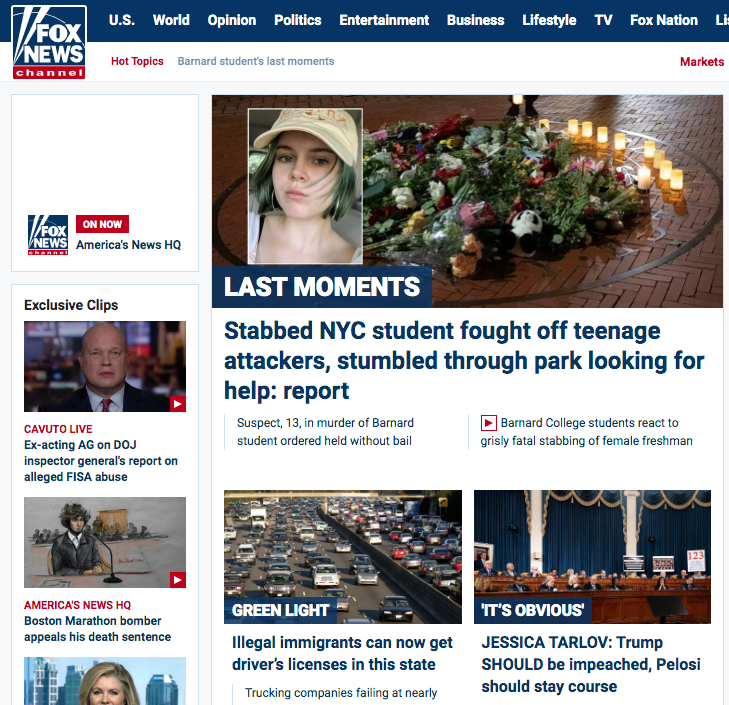Open the illegal immigrants driver's licenses article
This screenshot has height=705, width=729.
[342, 653]
